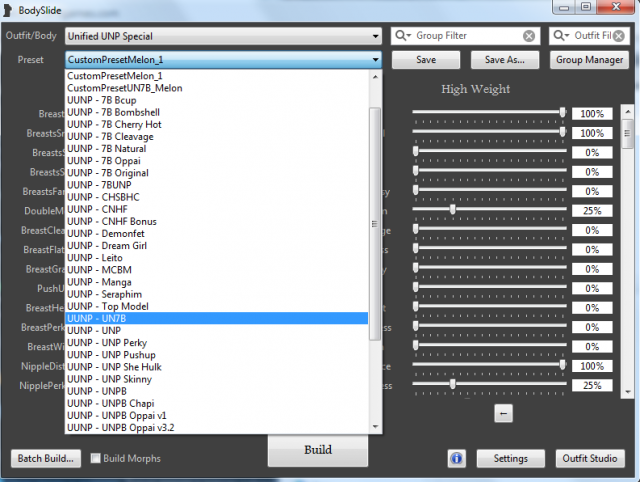Click the blue info icon button

coord(458,459)
